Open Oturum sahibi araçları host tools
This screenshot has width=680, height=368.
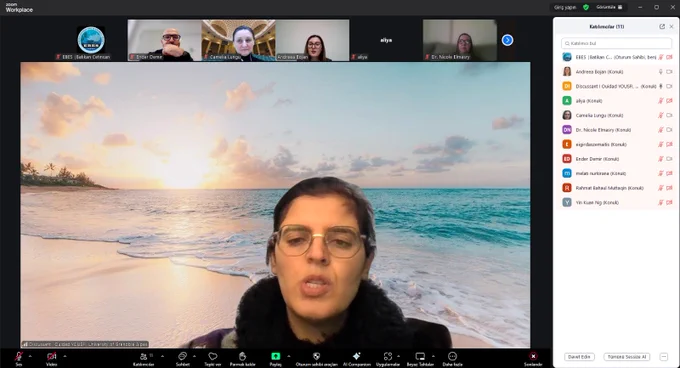click(316, 358)
